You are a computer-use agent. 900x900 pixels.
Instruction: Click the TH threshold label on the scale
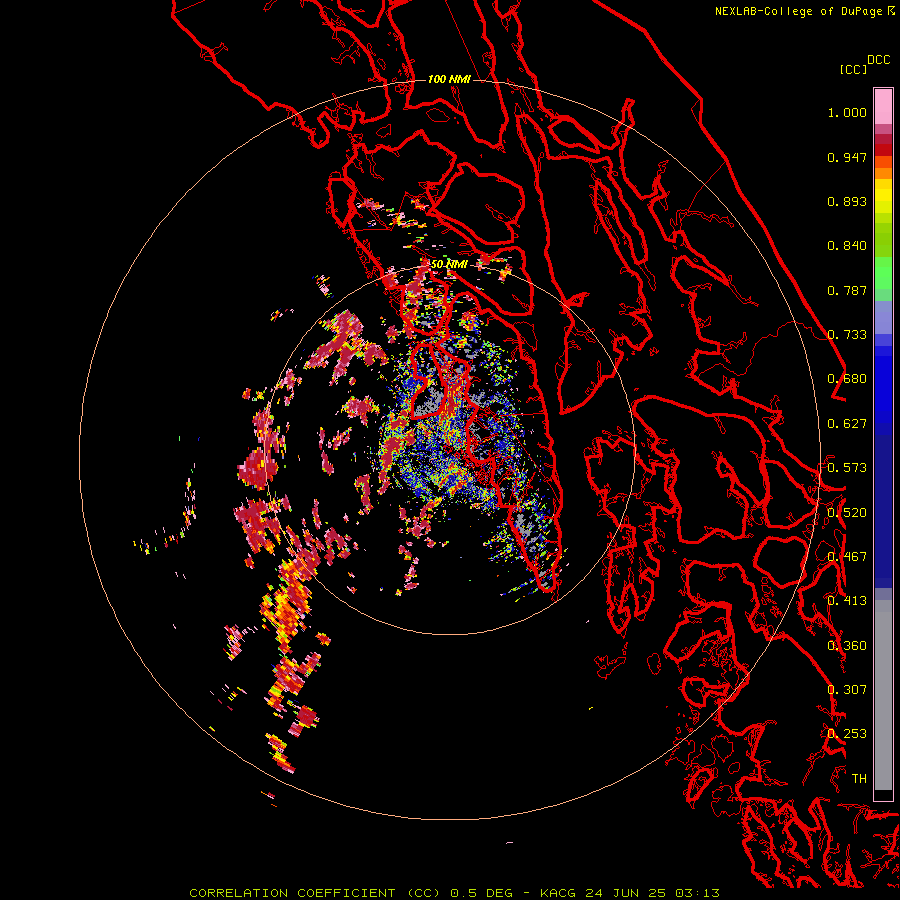(x=859, y=779)
